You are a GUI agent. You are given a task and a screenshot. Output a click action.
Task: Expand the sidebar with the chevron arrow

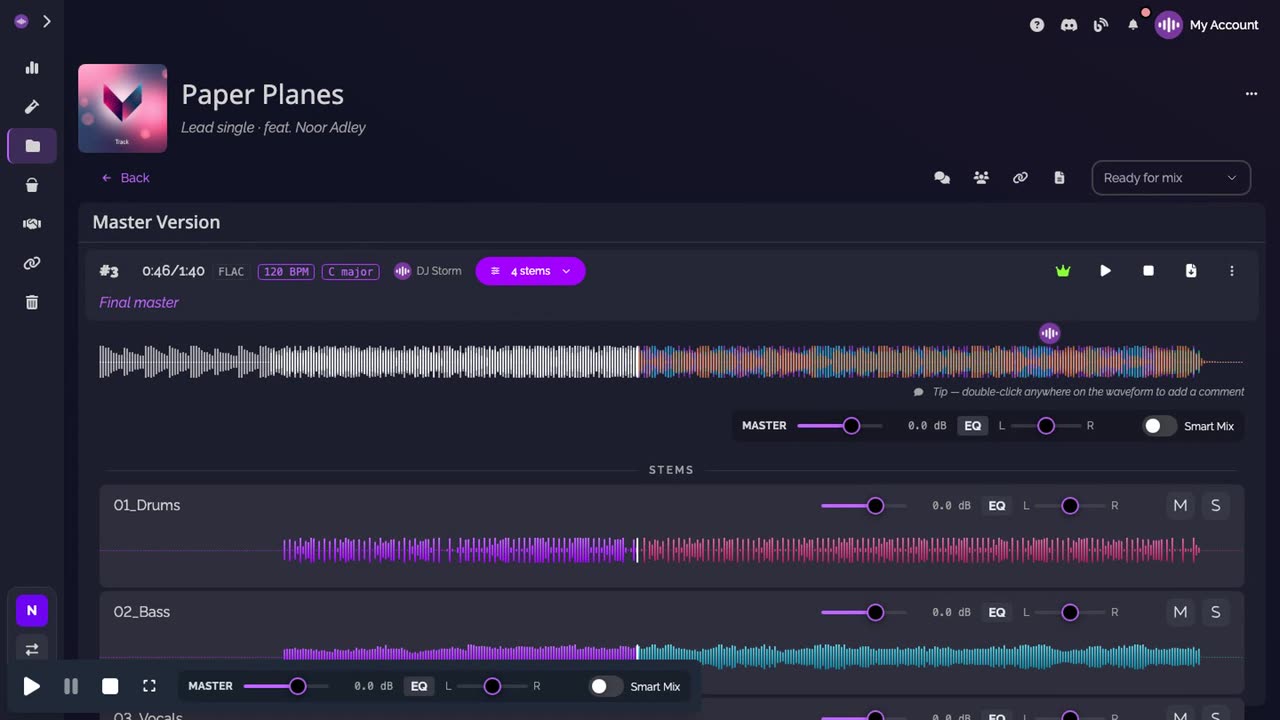point(46,21)
